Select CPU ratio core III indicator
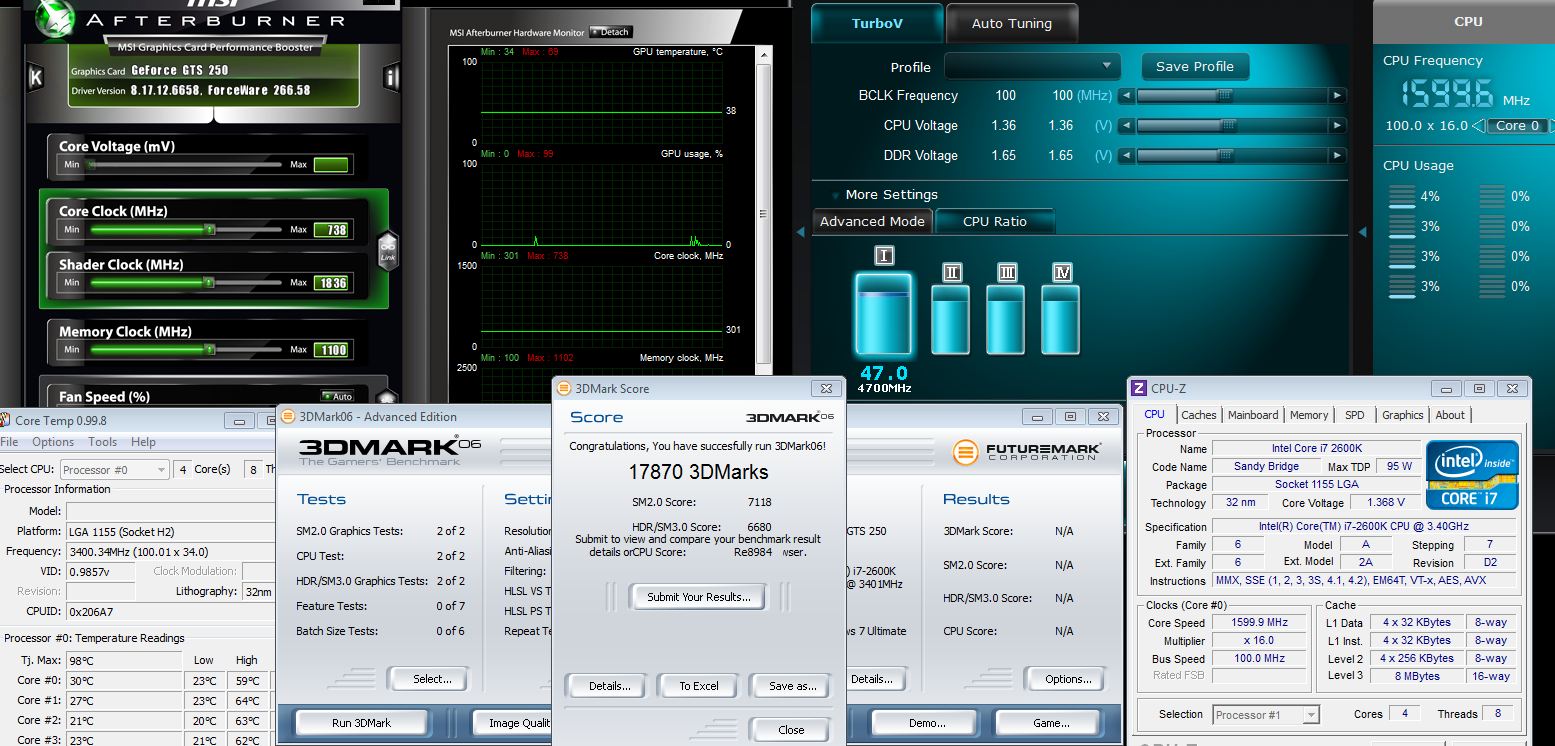Viewport: 1555px width, 746px height. click(x=1006, y=272)
